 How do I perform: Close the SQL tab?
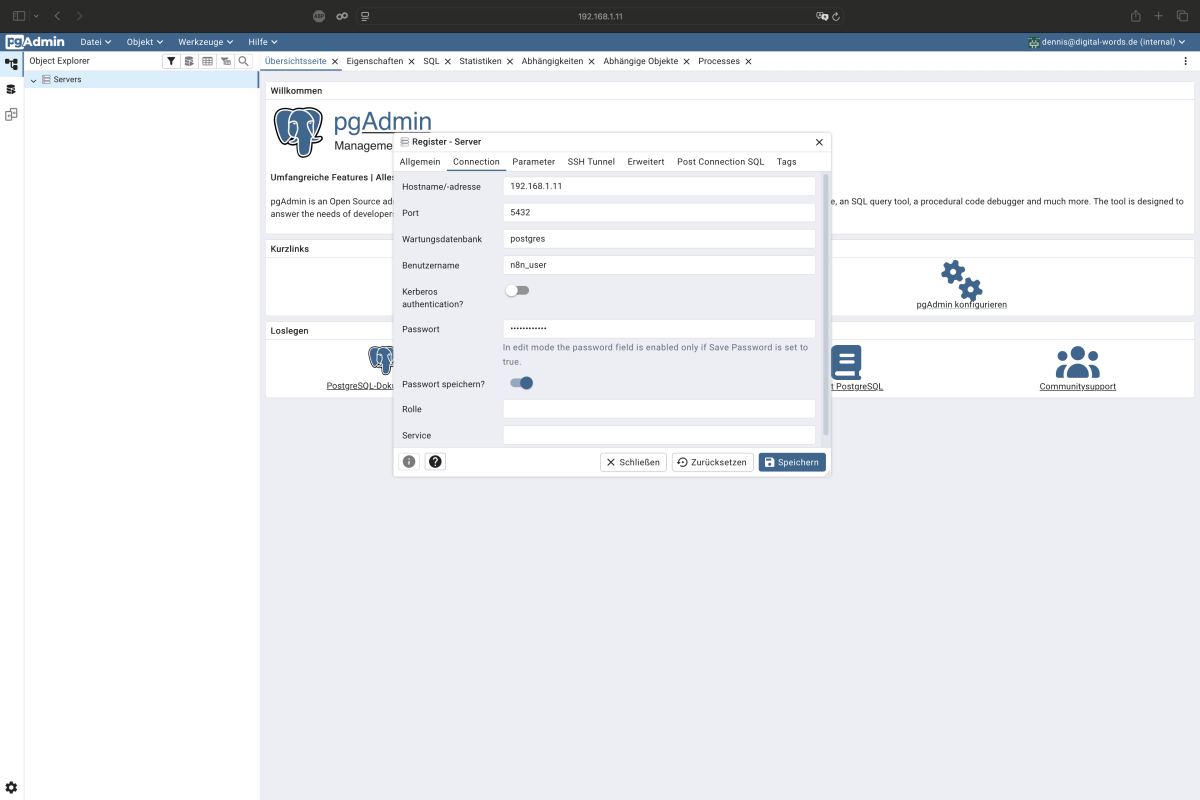pyautogui.click(x=447, y=62)
